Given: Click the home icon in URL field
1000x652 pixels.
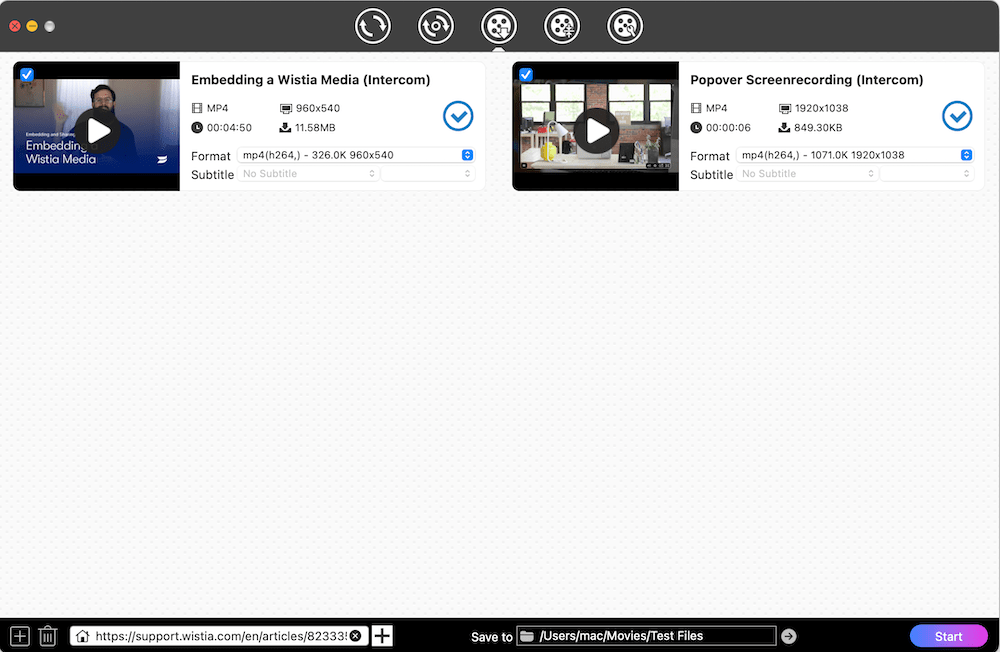Looking at the screenshot, I should [82, 636].
